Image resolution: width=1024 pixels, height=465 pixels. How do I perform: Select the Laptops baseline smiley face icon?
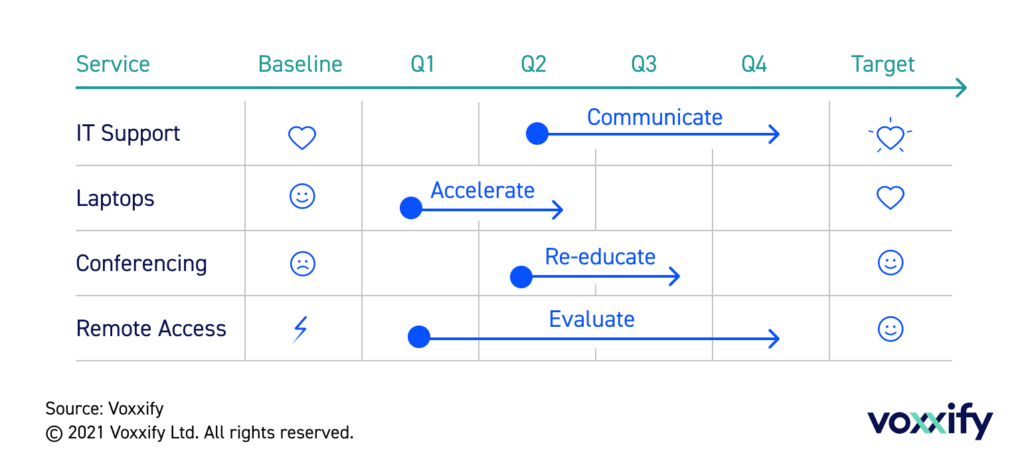302,197
